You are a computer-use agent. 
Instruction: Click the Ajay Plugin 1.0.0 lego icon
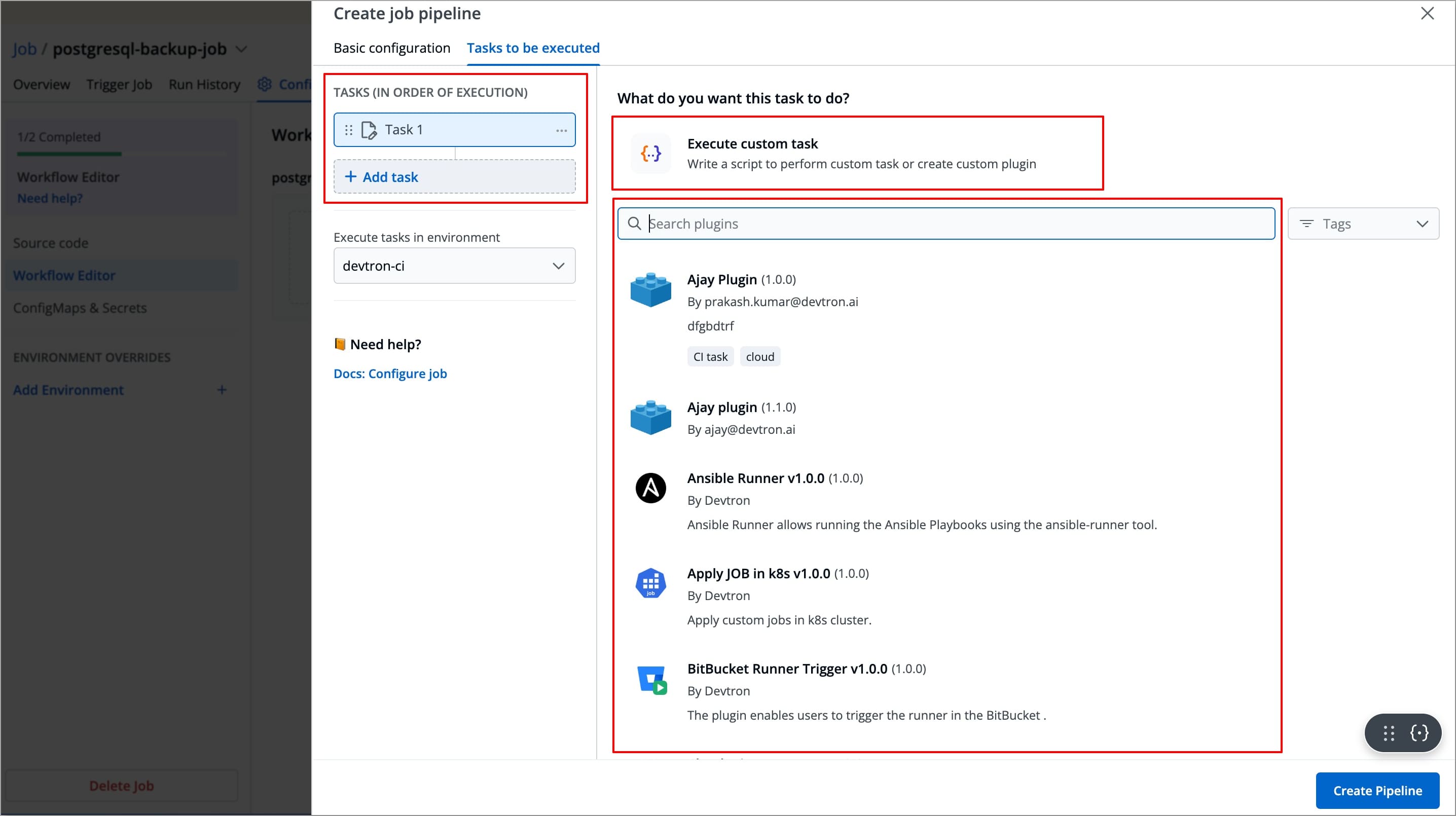(x=650, y=290)
